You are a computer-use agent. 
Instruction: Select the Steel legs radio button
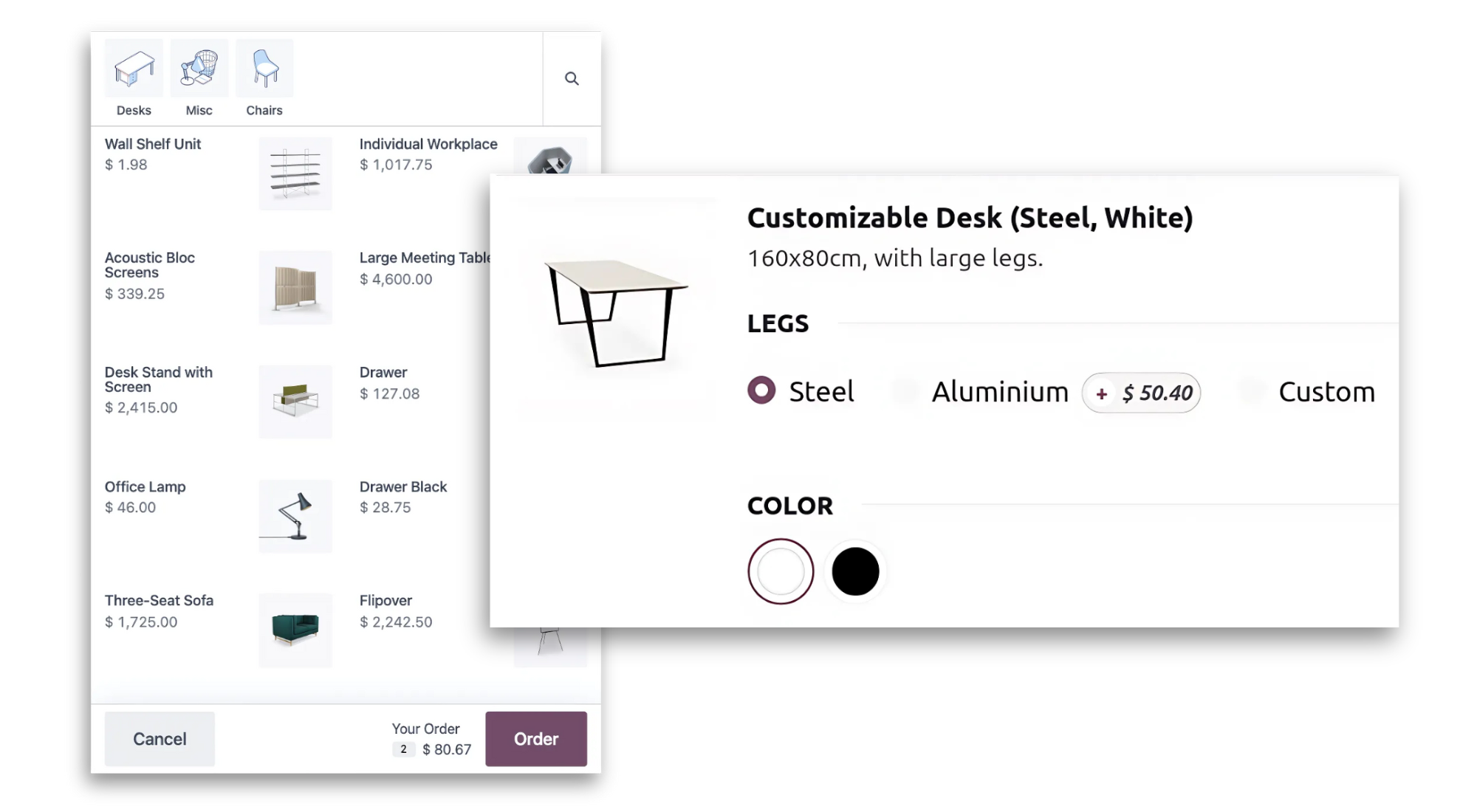[761, 390]
